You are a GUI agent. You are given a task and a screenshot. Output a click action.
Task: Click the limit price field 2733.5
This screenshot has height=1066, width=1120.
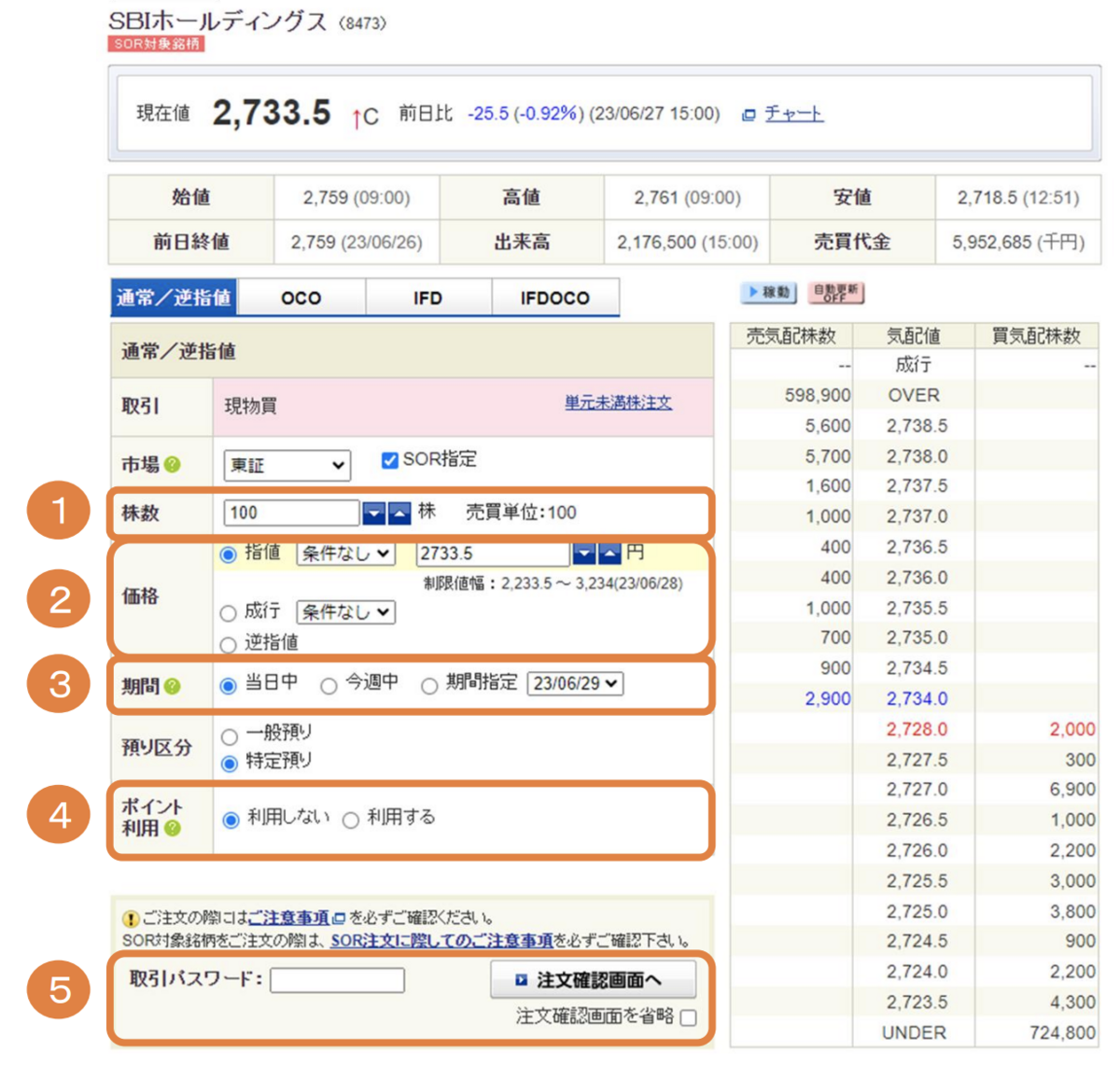[493, 554]
